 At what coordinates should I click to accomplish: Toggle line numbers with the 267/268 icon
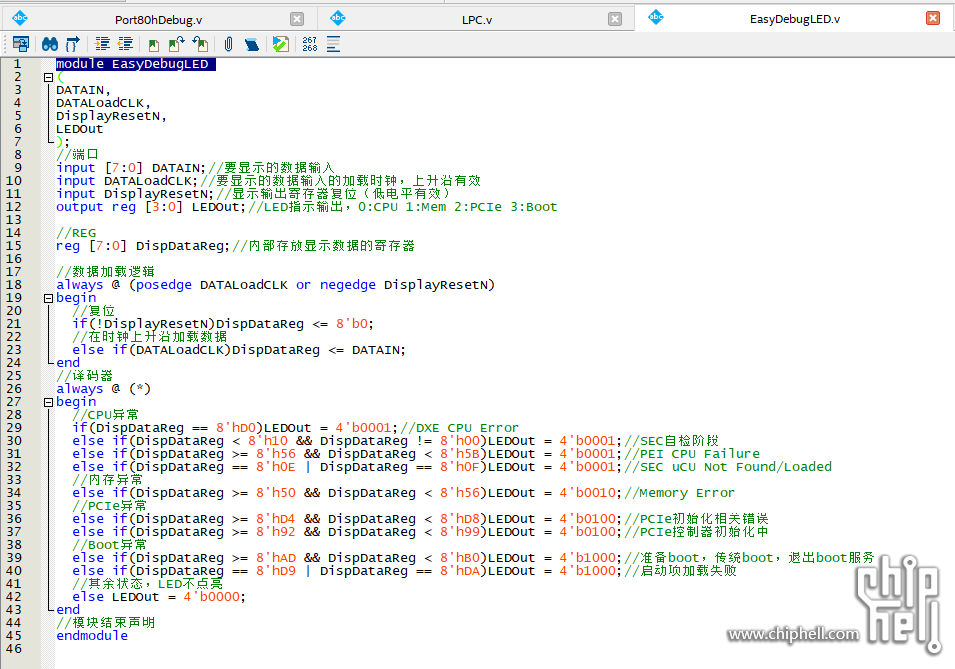coord(309,44)
